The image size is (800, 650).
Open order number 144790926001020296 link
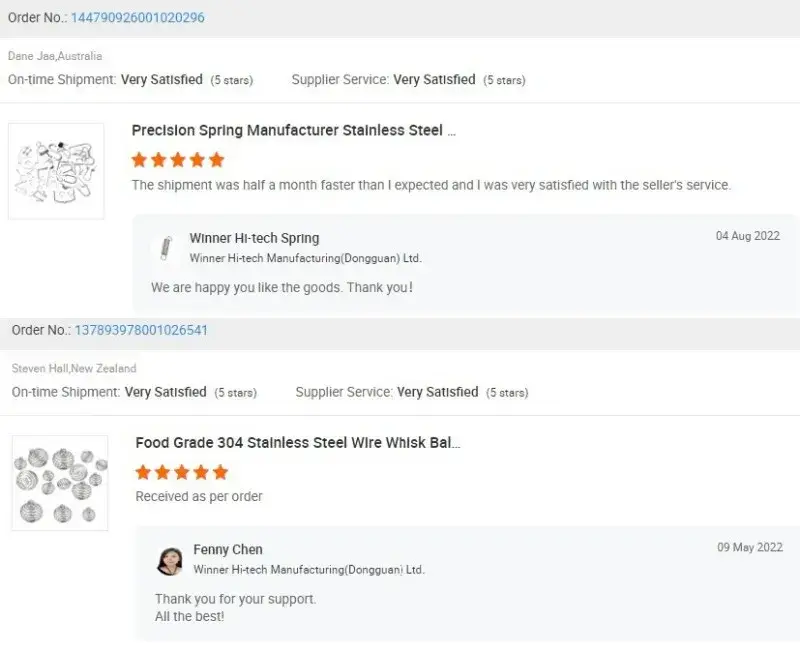[x=138, y=17]
